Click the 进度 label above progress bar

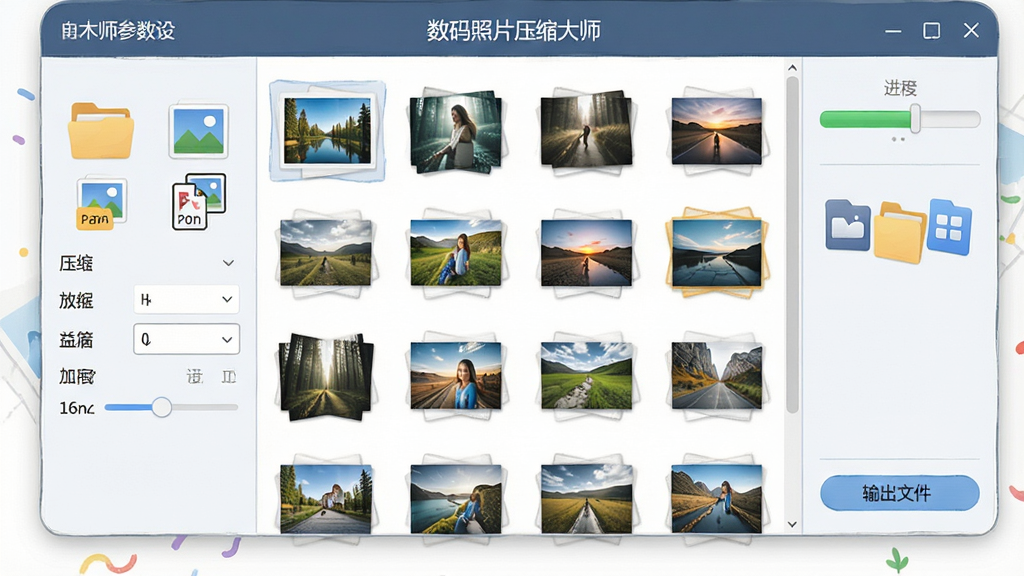[900, 88]
